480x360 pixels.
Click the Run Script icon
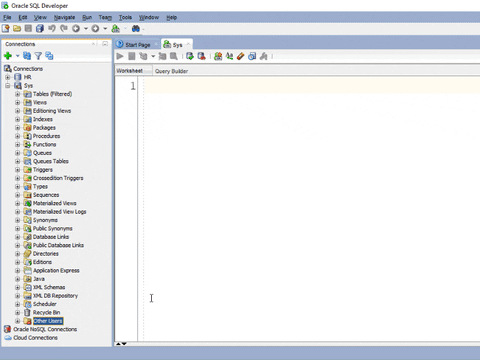132,56
